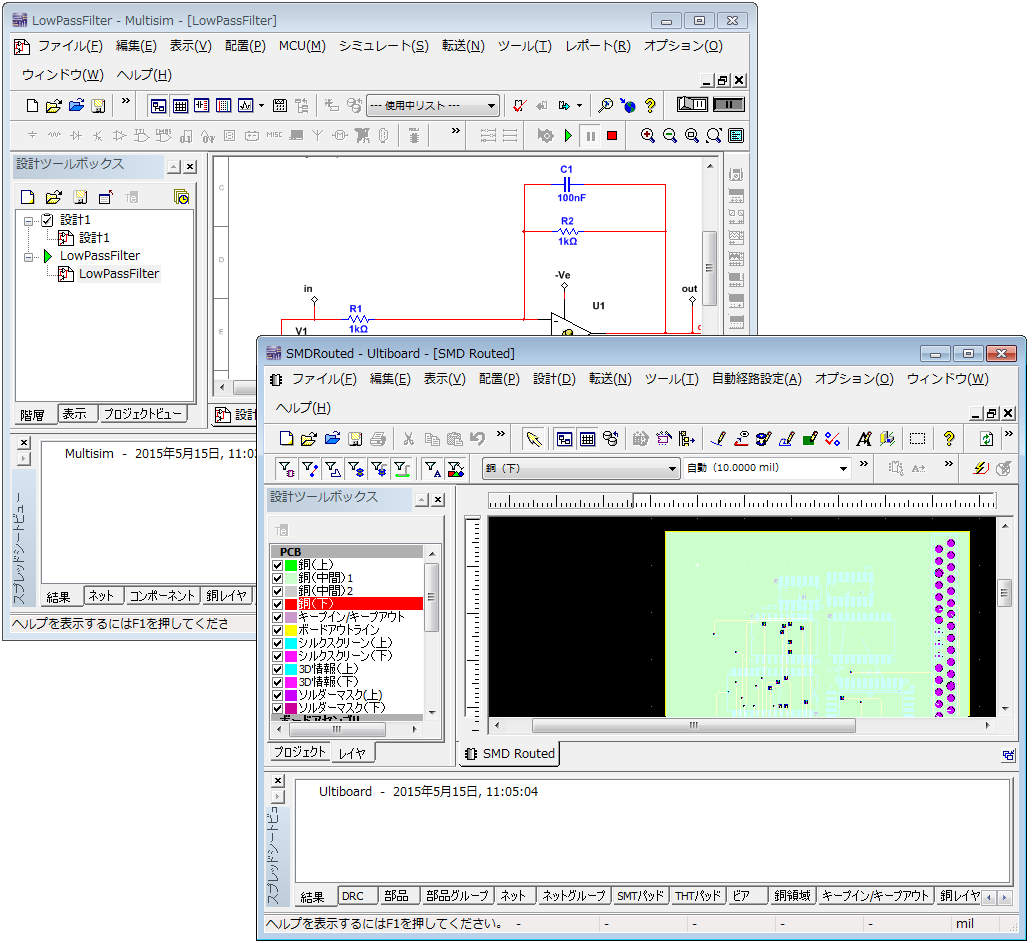This screenshot has width=1035, height=943.
Task: Open 設計(D) menu in Ultiboard
Action: 554,379
